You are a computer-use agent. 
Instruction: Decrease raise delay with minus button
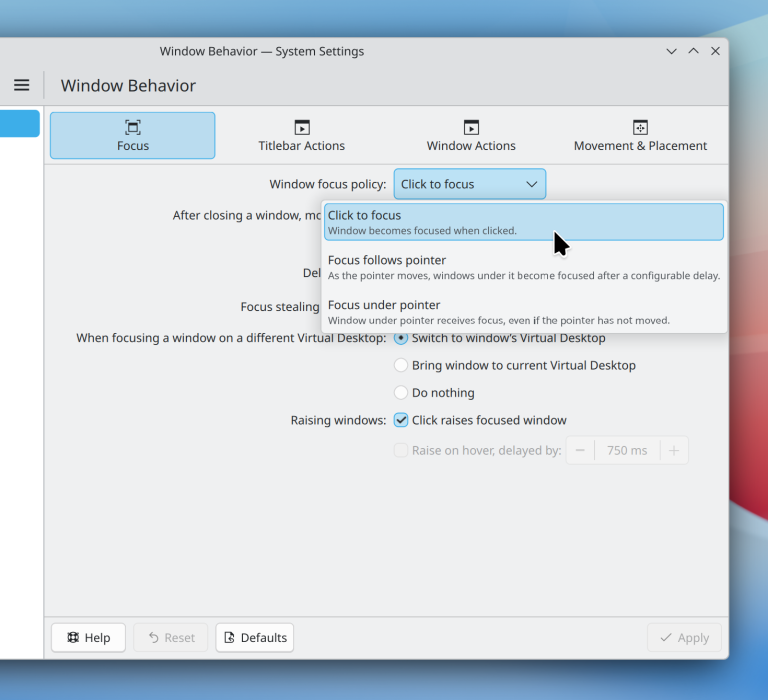coord(580,450)
